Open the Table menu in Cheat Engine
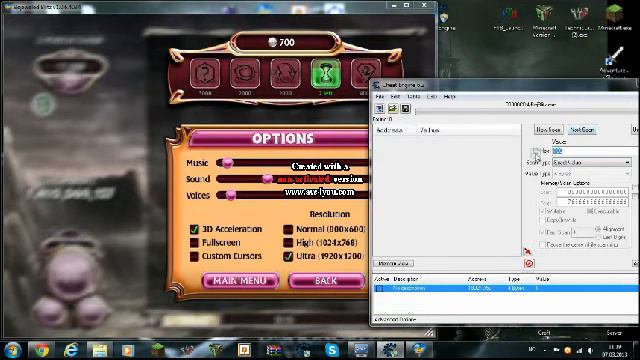Viewport: 640px width, 360px height. click(x=413, y=97)
